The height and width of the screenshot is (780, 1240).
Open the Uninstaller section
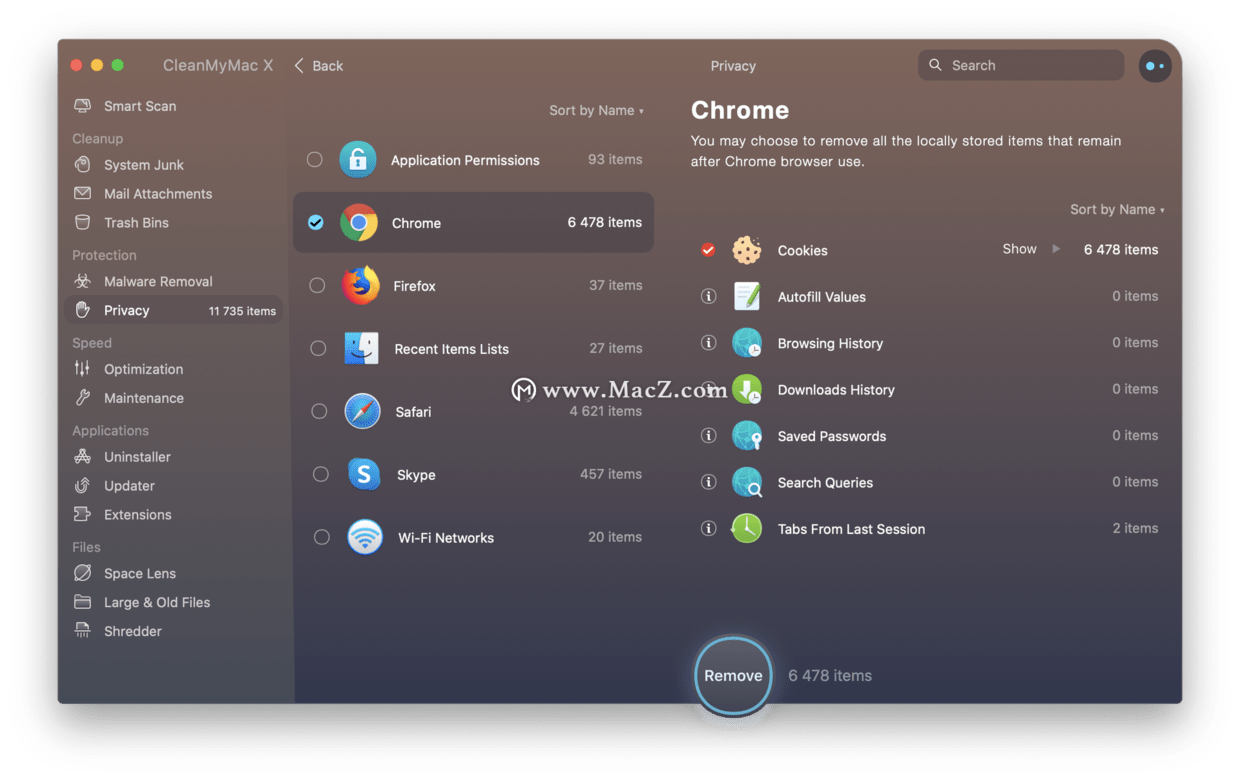(x=137, y=457)
